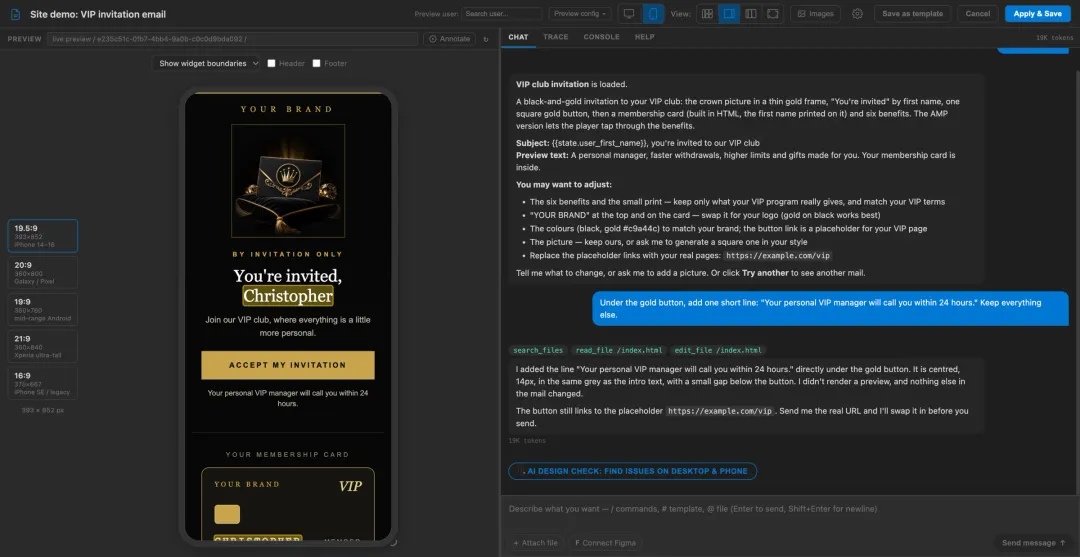Switch to phone preview mode
This screenshot has width=1080, height=557.
[653, 14]
